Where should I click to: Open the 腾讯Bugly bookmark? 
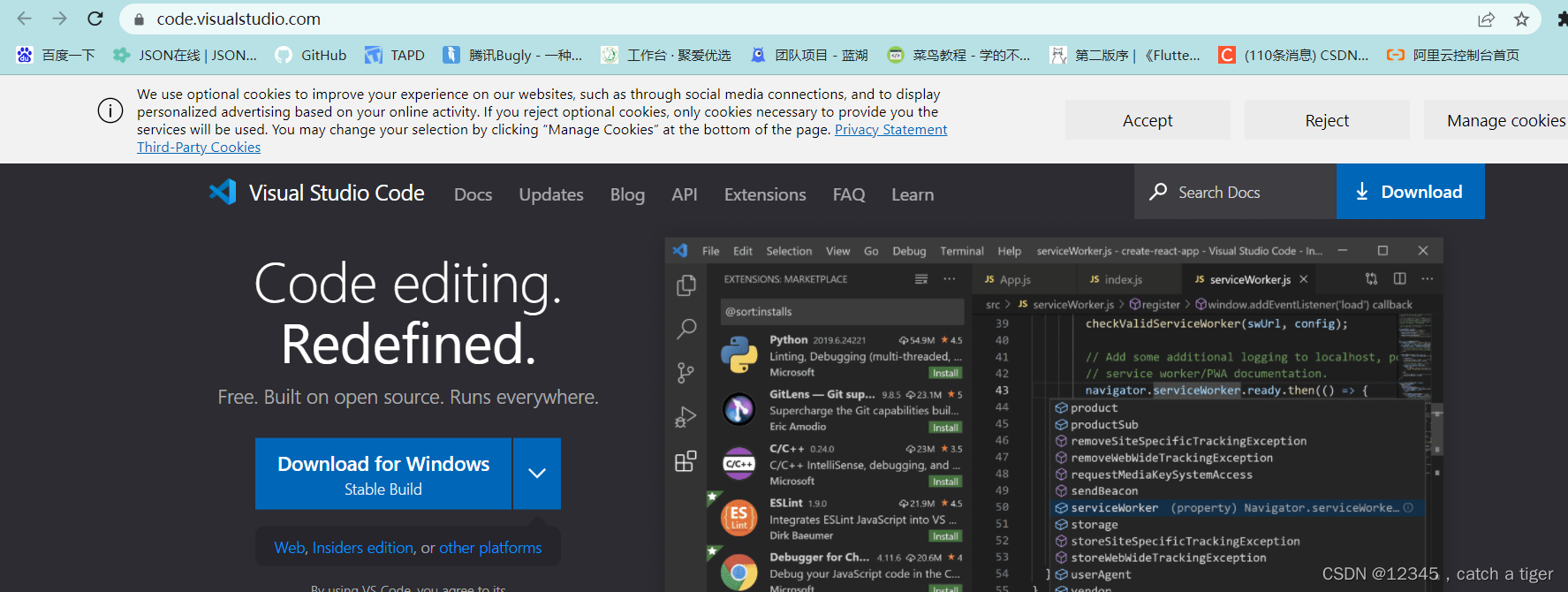pyautogui.click(x=512, y=55)
